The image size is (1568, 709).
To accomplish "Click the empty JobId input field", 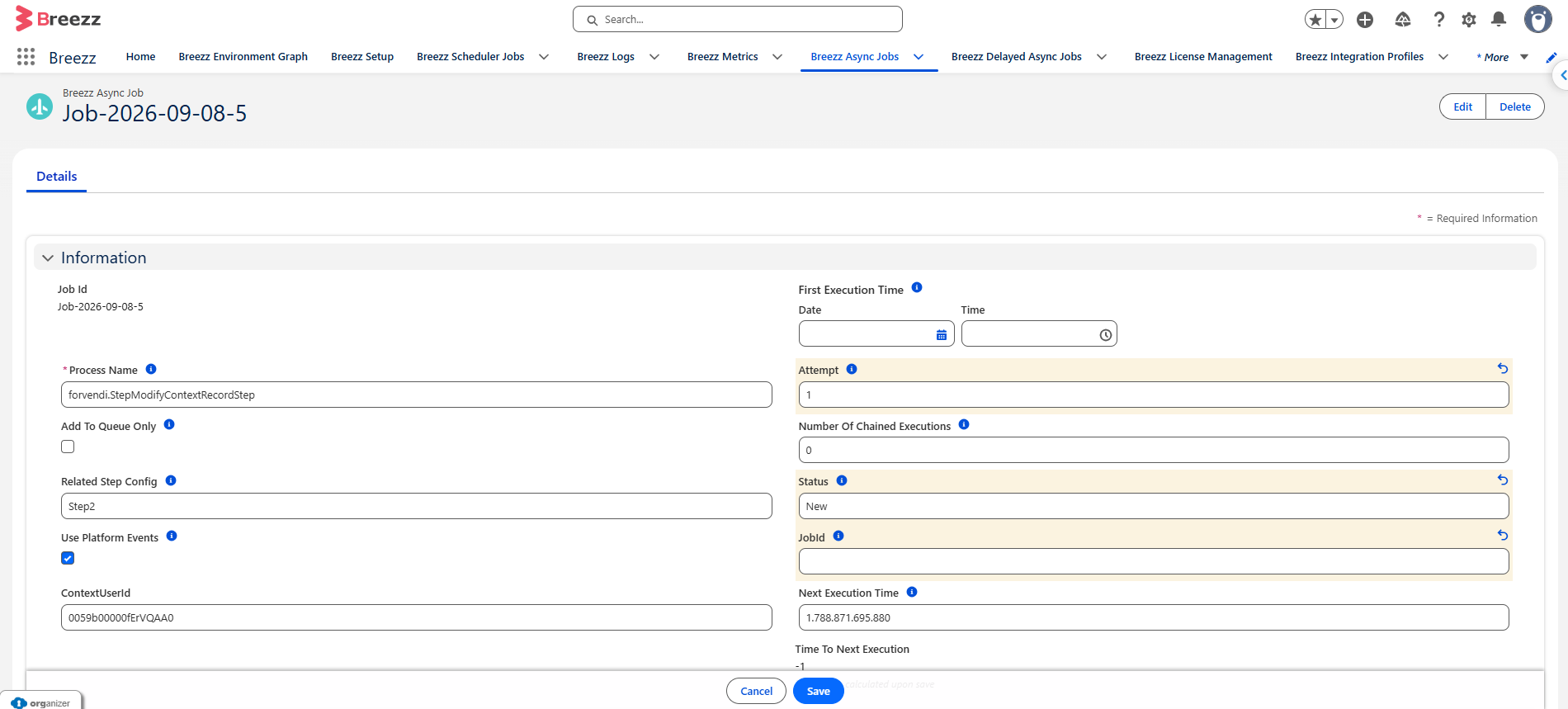I will pyautogui.click(x=1154, y=561).
